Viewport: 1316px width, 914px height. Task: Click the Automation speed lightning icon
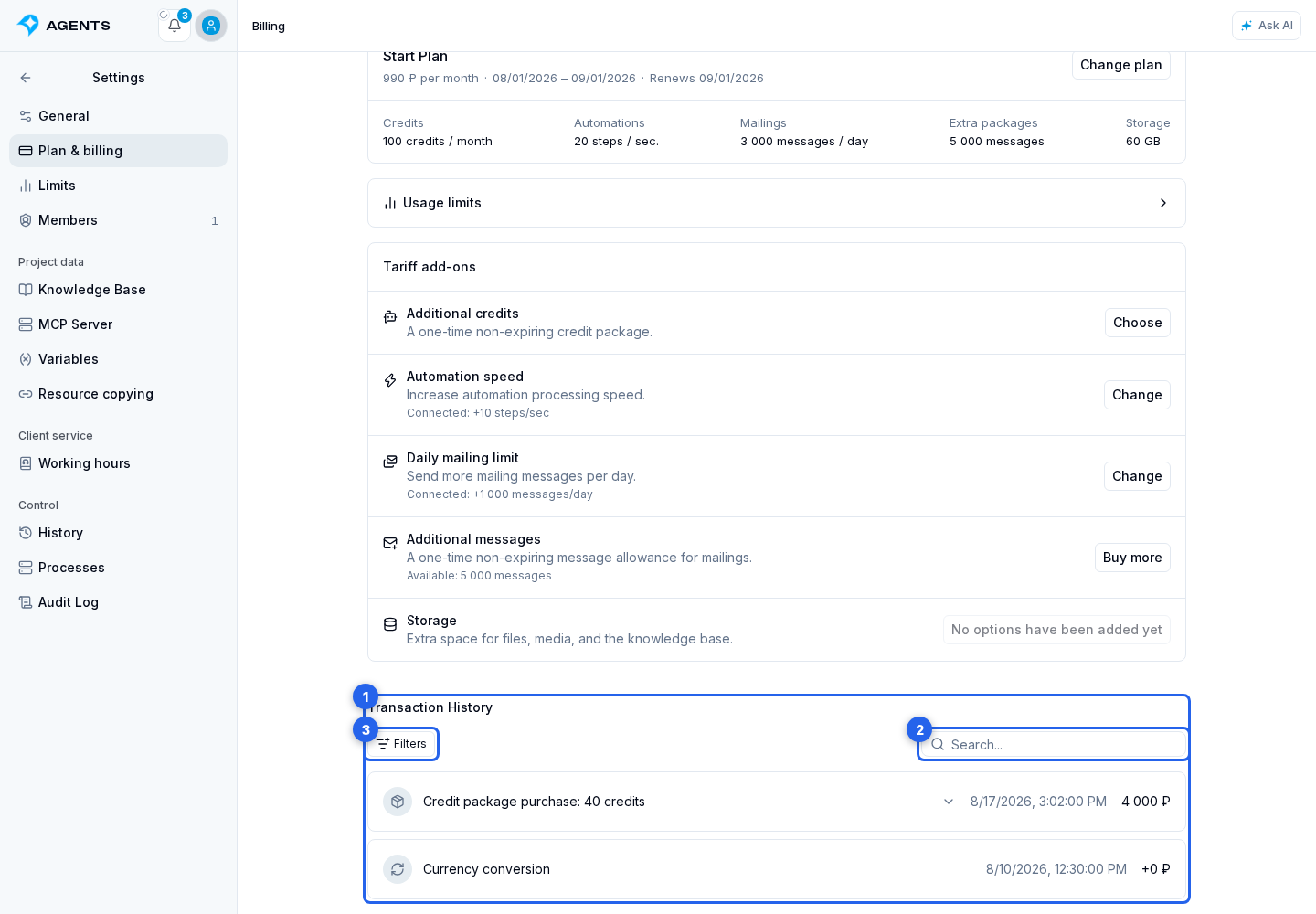pyautogui.click(x=390, y=379)
